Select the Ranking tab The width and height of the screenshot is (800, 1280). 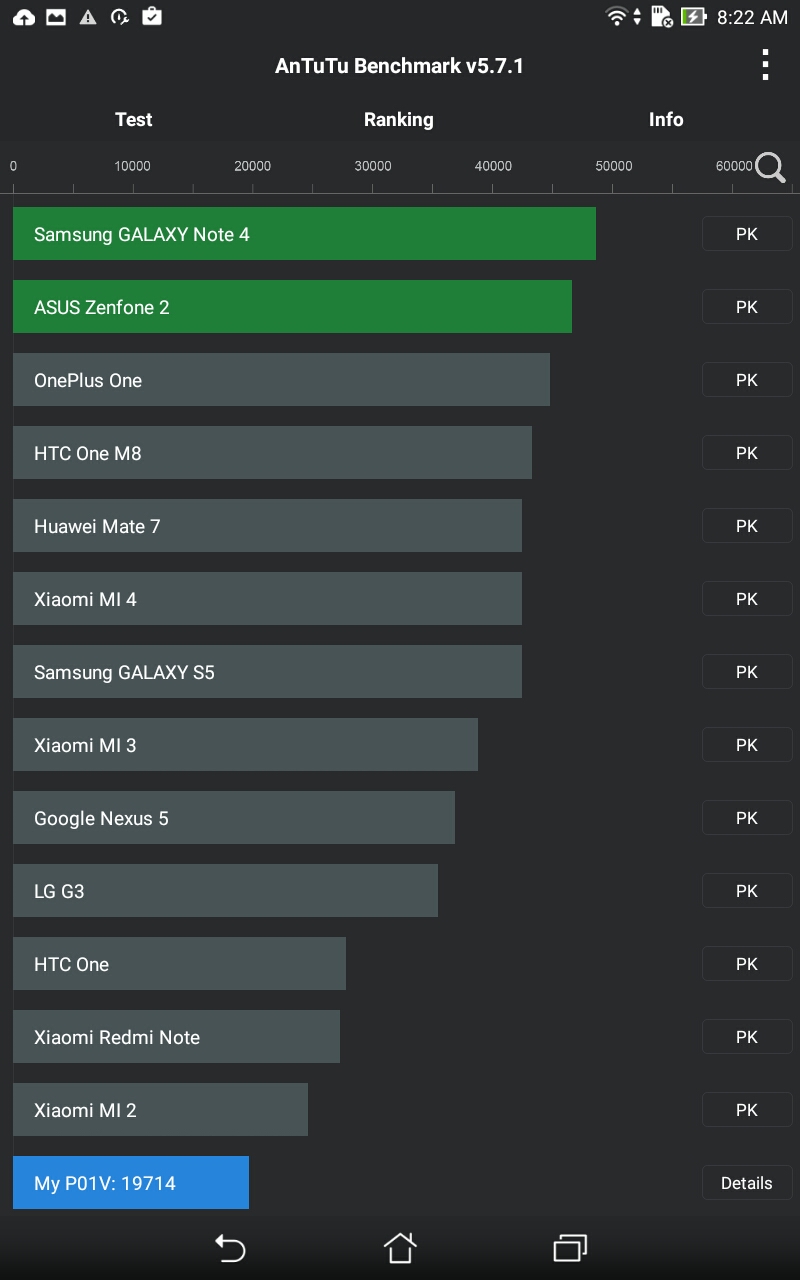tap(398, 119)
